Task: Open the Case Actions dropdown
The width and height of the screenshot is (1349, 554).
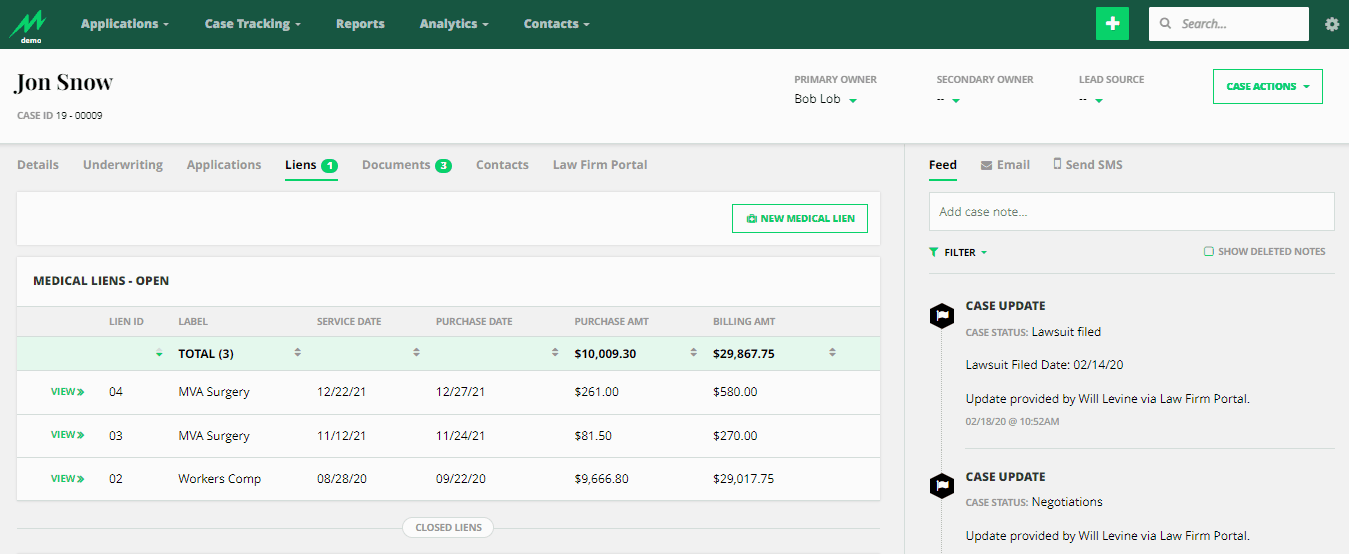Action: tap(1267, 87)
